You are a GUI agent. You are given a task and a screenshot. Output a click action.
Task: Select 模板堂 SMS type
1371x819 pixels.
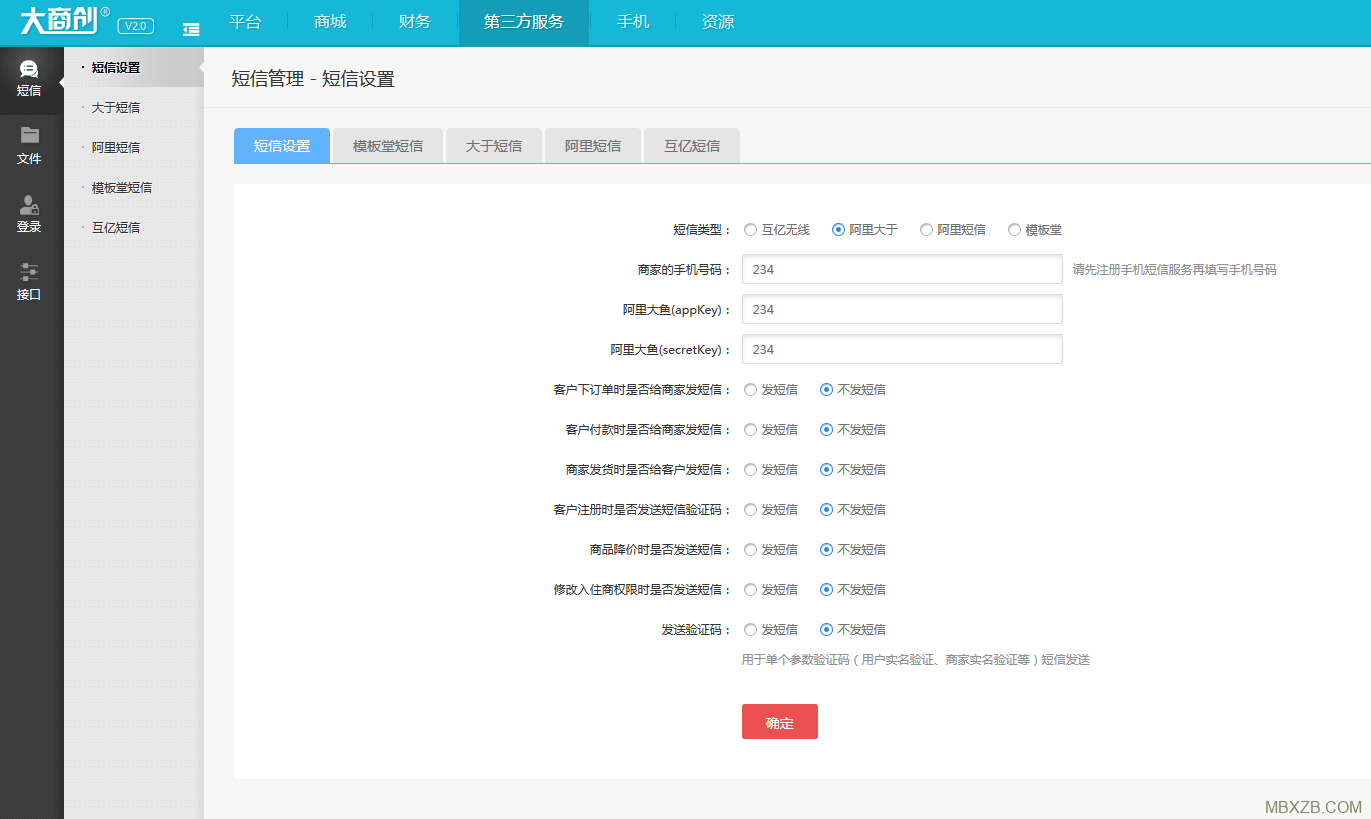coord(1014,230)
